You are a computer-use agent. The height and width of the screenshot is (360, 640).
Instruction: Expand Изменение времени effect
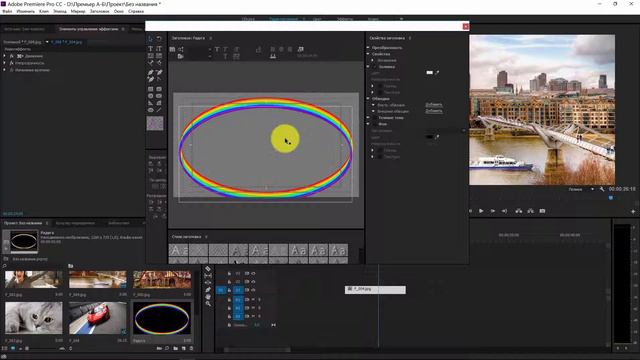tap(4, 70)
